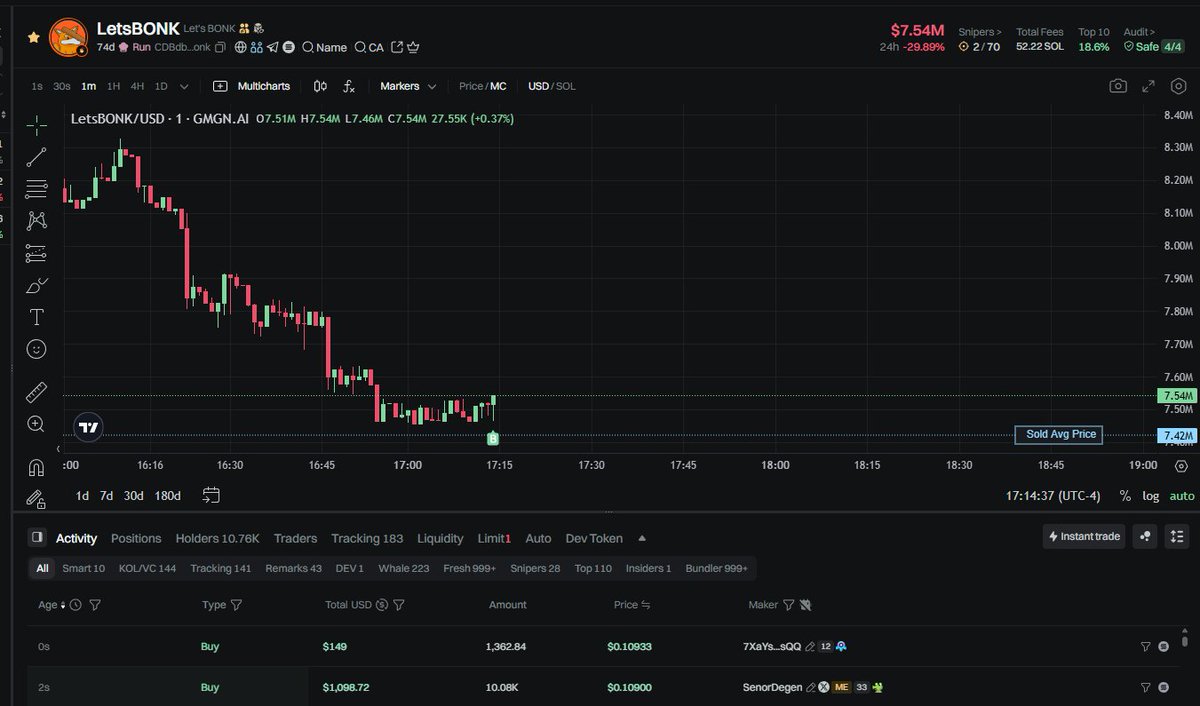Toggle the panel layout icon beside Activity
The image size is (1200, 706).
[37, 537]
